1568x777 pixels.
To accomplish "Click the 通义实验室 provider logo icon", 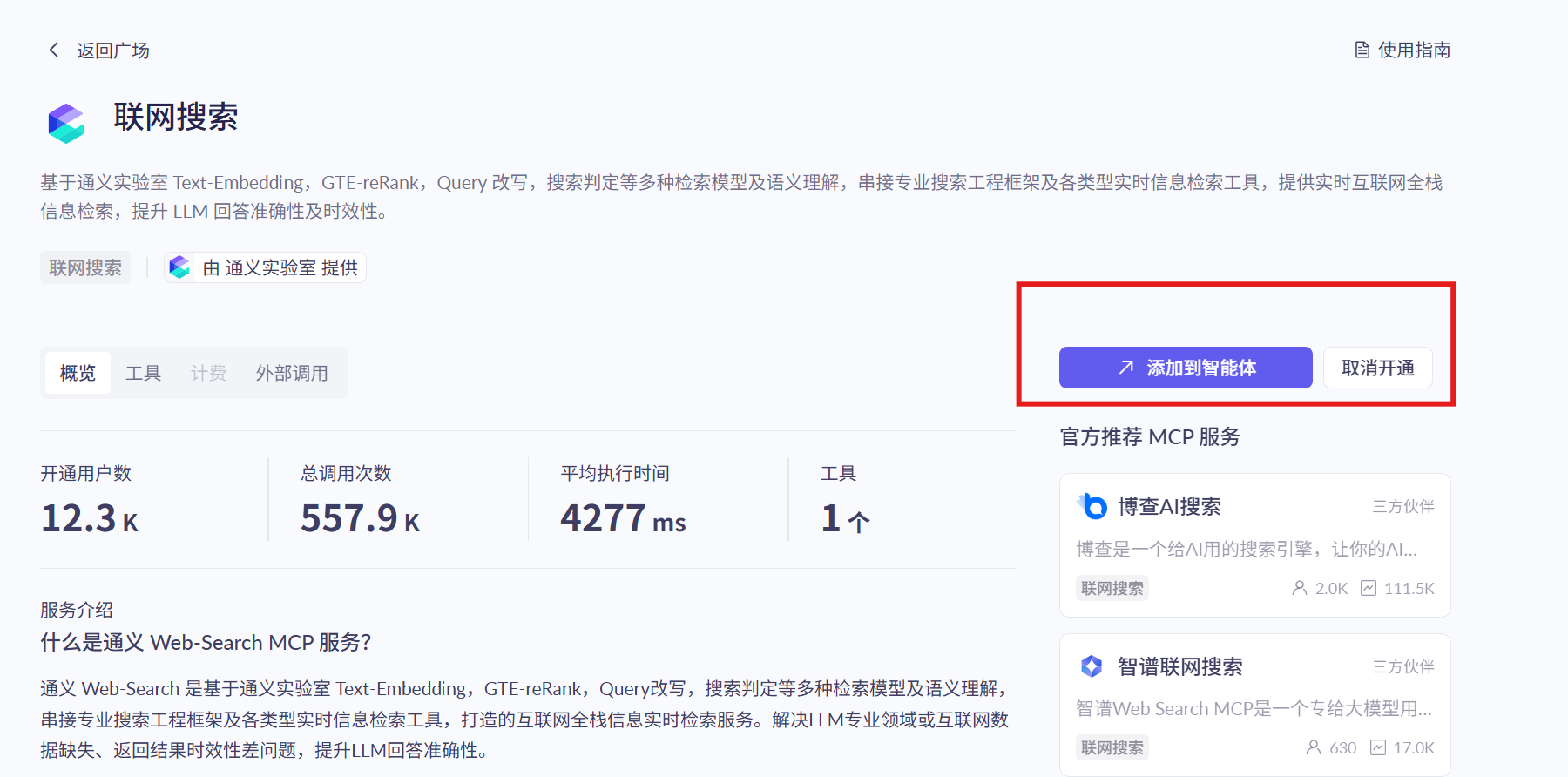I will 180,267.
